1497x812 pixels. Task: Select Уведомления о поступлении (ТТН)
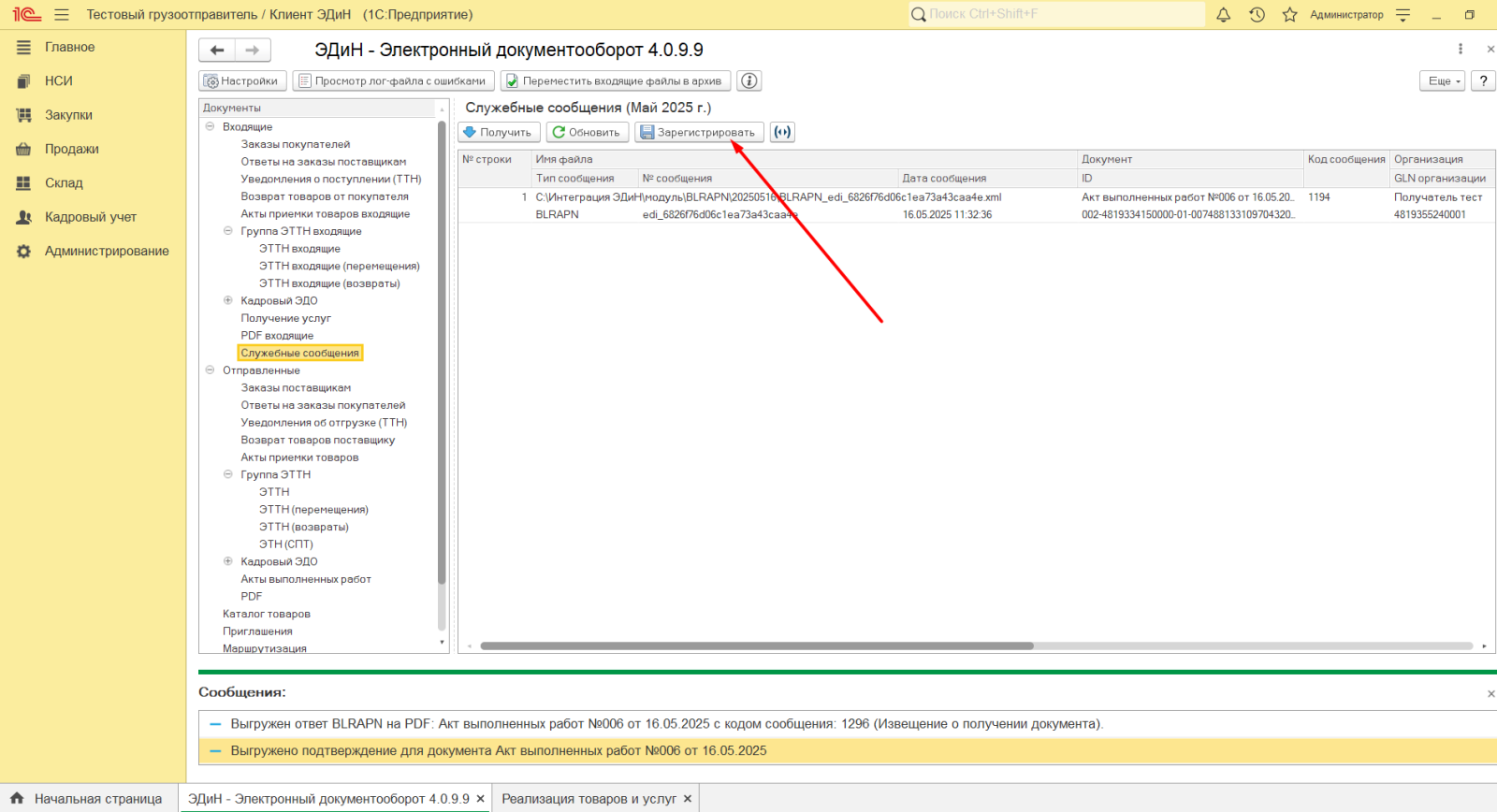pyautogui.click(x=331, y=179)
